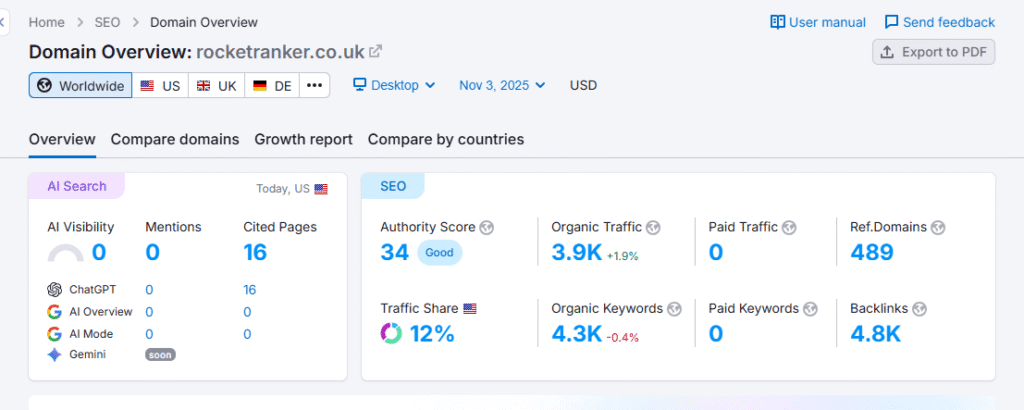Click the Domain Overview breadcrumb text
The width and height of the screenshot is (1024, 410).
[x=204, y=22]
